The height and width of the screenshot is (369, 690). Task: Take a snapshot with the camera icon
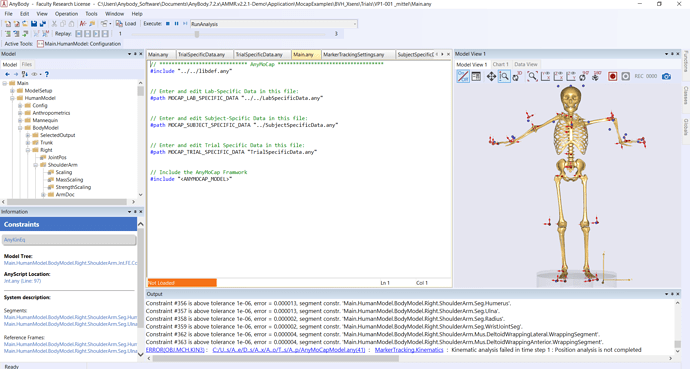(x=667, y=77)
